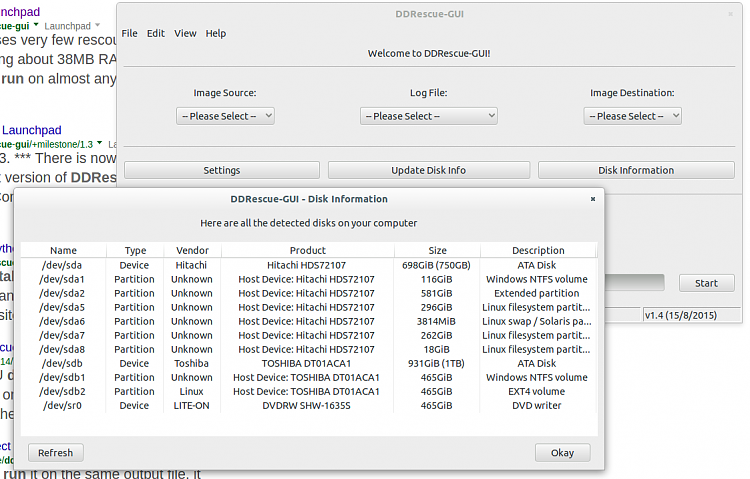Click the Extended partition description
Image resolution: width=750 pixels, height=479 pixels.
537,293
